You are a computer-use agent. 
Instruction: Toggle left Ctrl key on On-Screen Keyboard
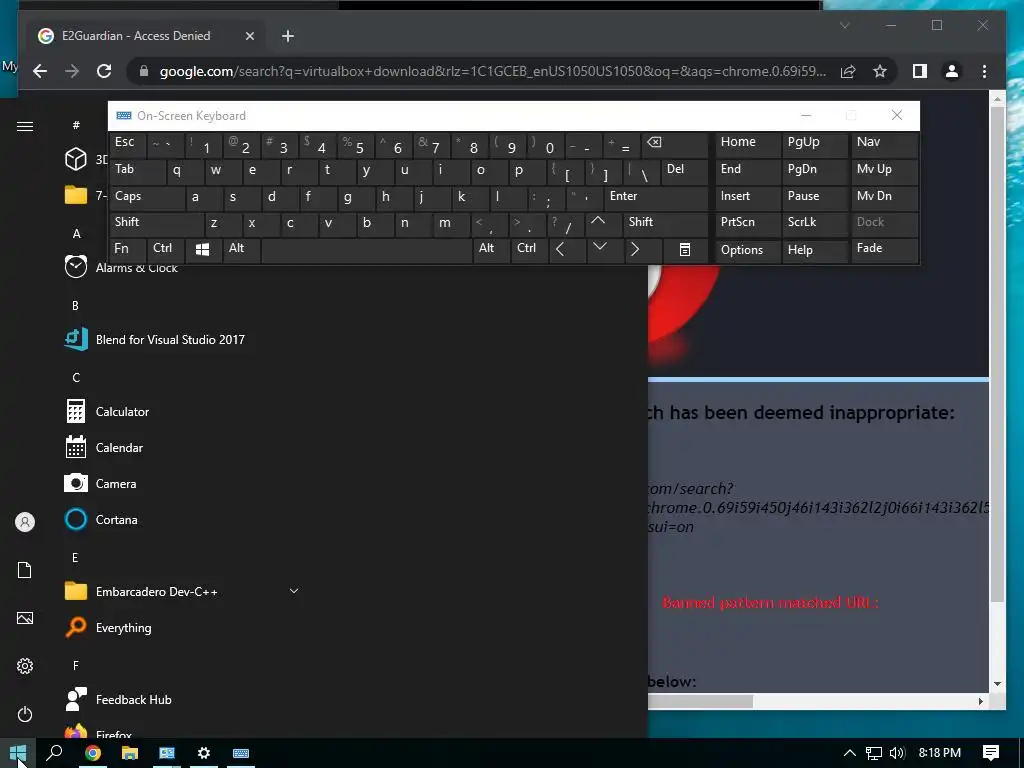click(x=166, y=249)
